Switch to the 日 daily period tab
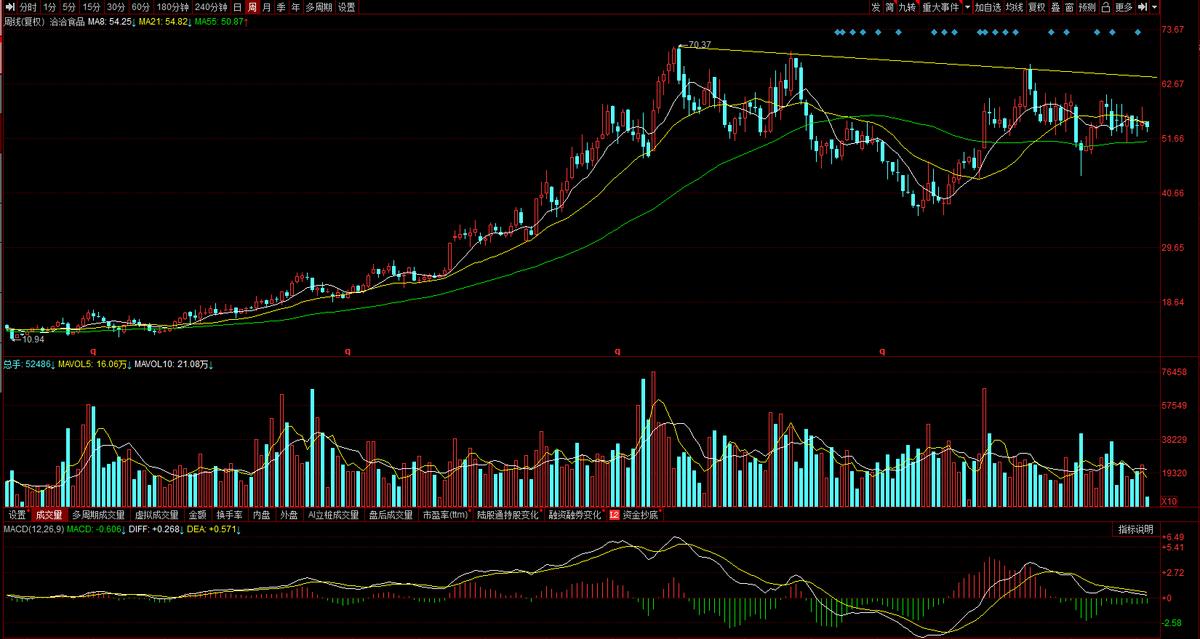Screen dimensions: 1200x639 tap(237, 7)
